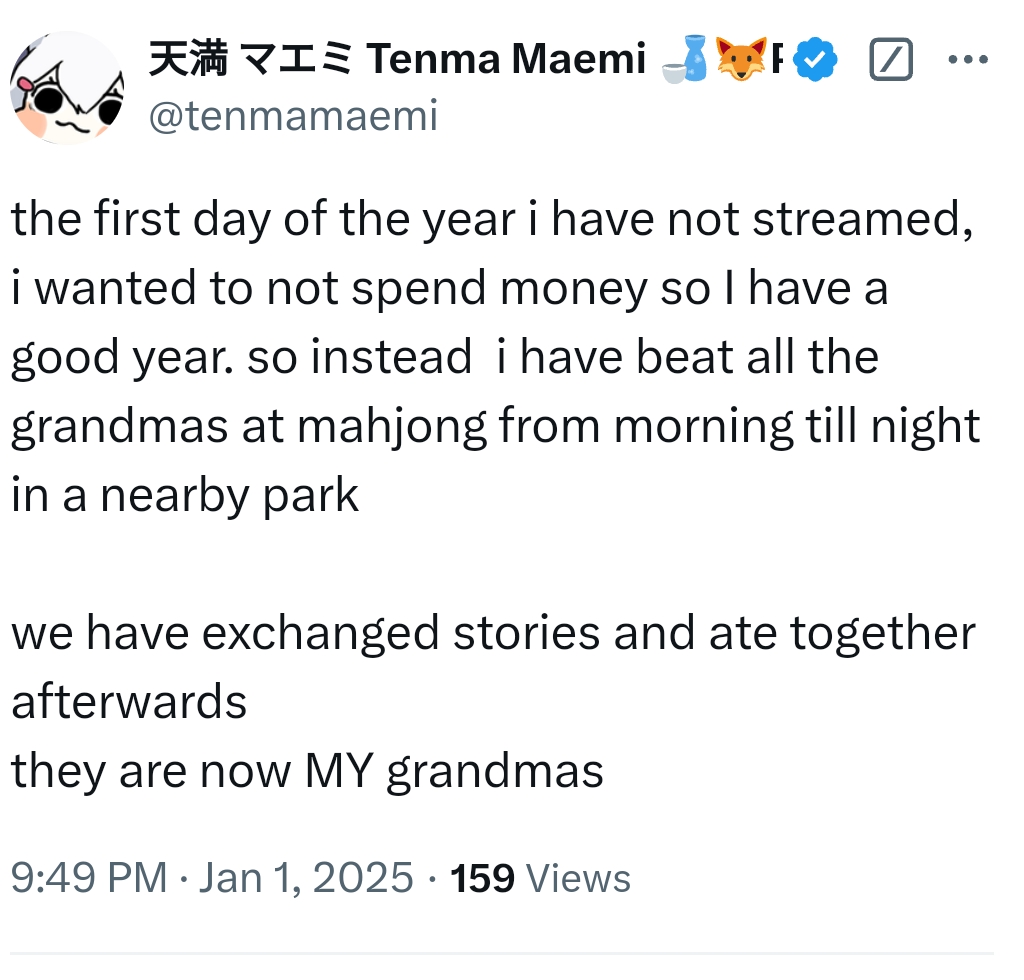1024x980 pixels.
Task: Click the word "afterwards"
Action: click(x=129, y=702)
